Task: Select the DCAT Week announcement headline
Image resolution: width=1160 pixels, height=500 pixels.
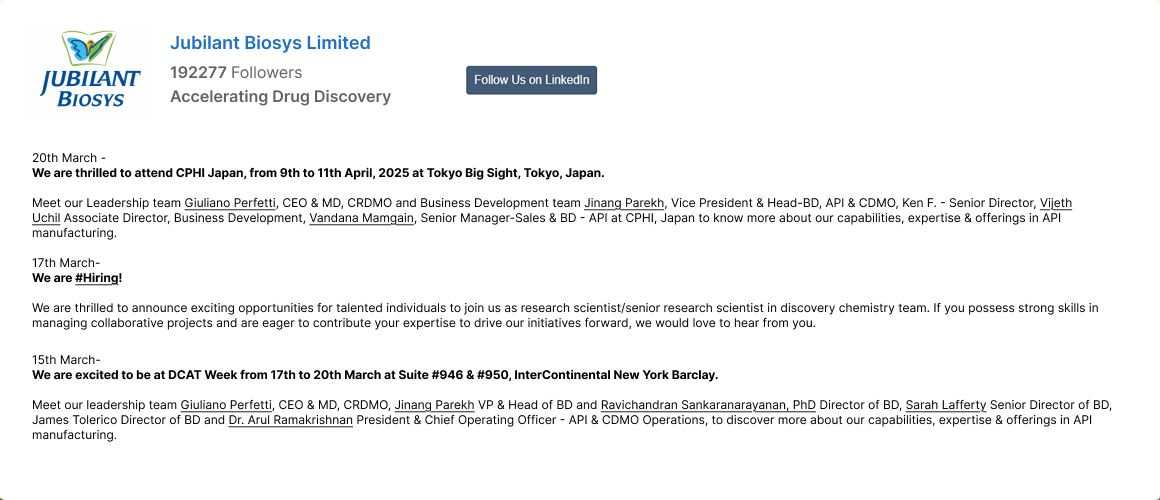Action: click(x=375, y=375)
